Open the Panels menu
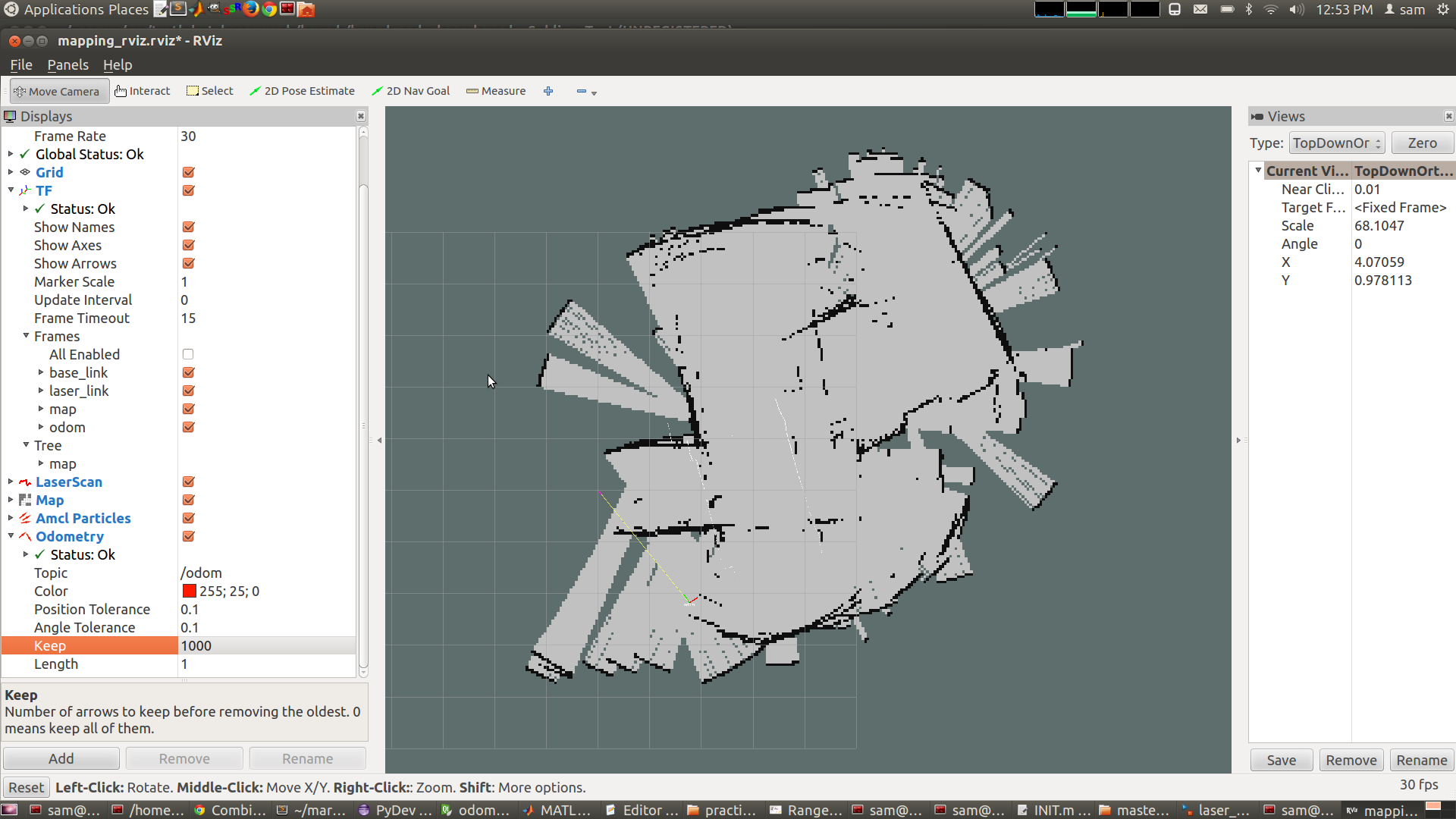Screen dimensions: 1456x819 tap(67, 65)
